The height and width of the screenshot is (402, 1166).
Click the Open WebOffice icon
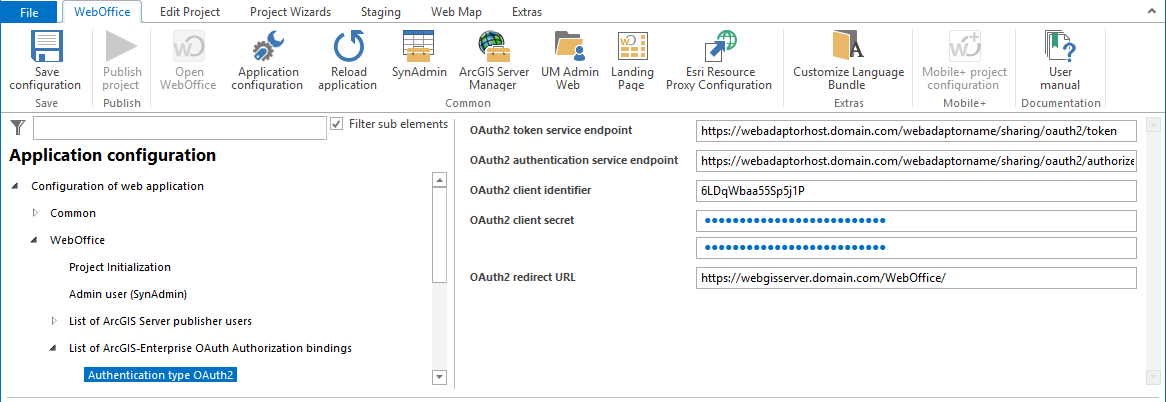[x=189, y=47]
